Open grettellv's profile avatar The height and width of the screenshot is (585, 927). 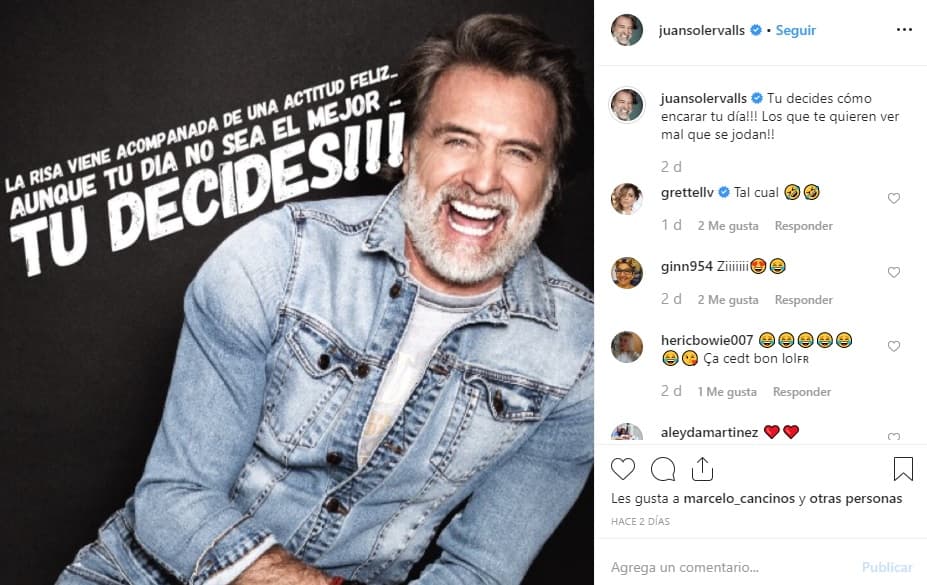tap(627, 198)
